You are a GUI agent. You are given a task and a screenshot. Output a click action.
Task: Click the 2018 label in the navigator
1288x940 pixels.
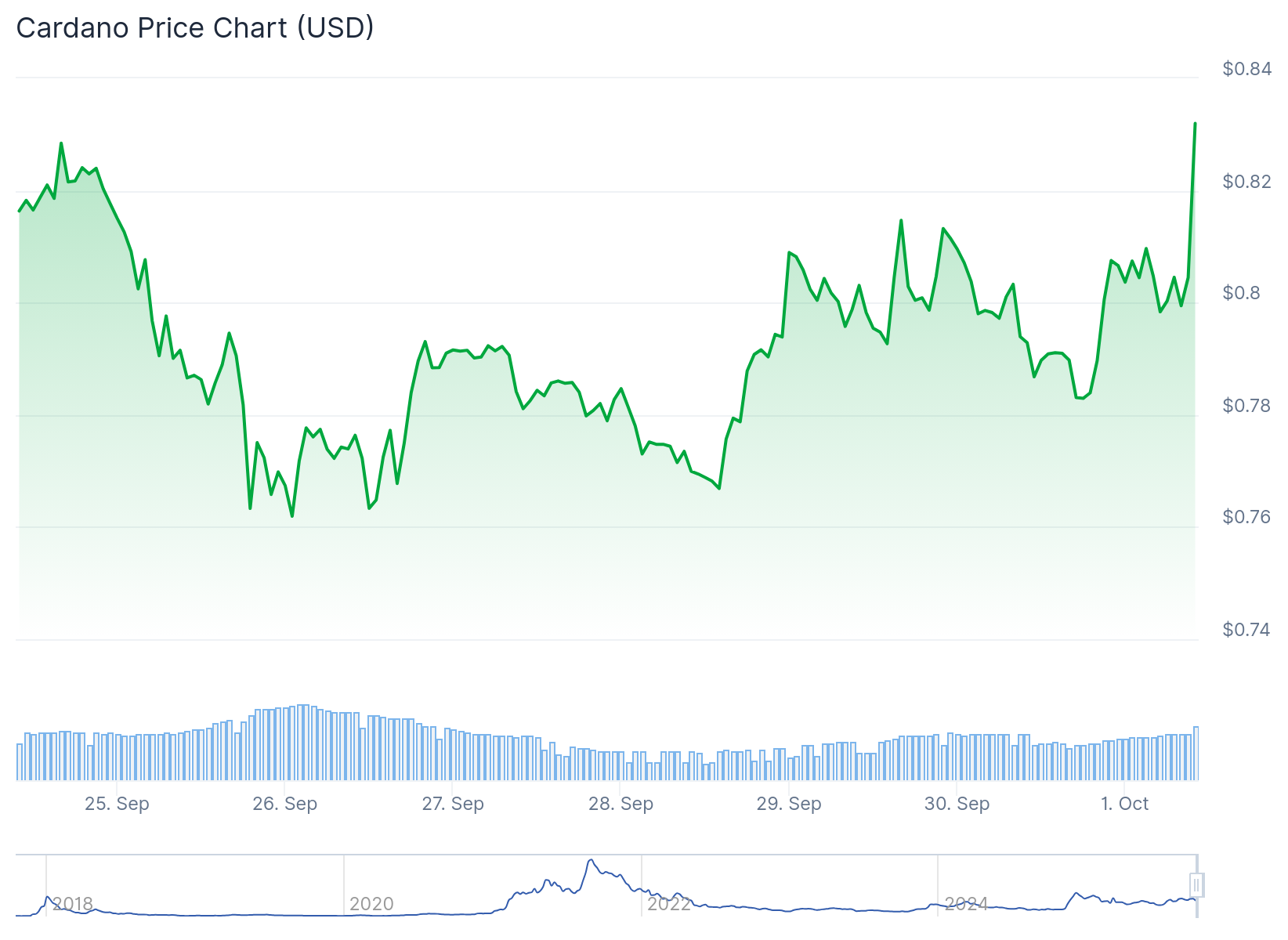pos(73,904)
